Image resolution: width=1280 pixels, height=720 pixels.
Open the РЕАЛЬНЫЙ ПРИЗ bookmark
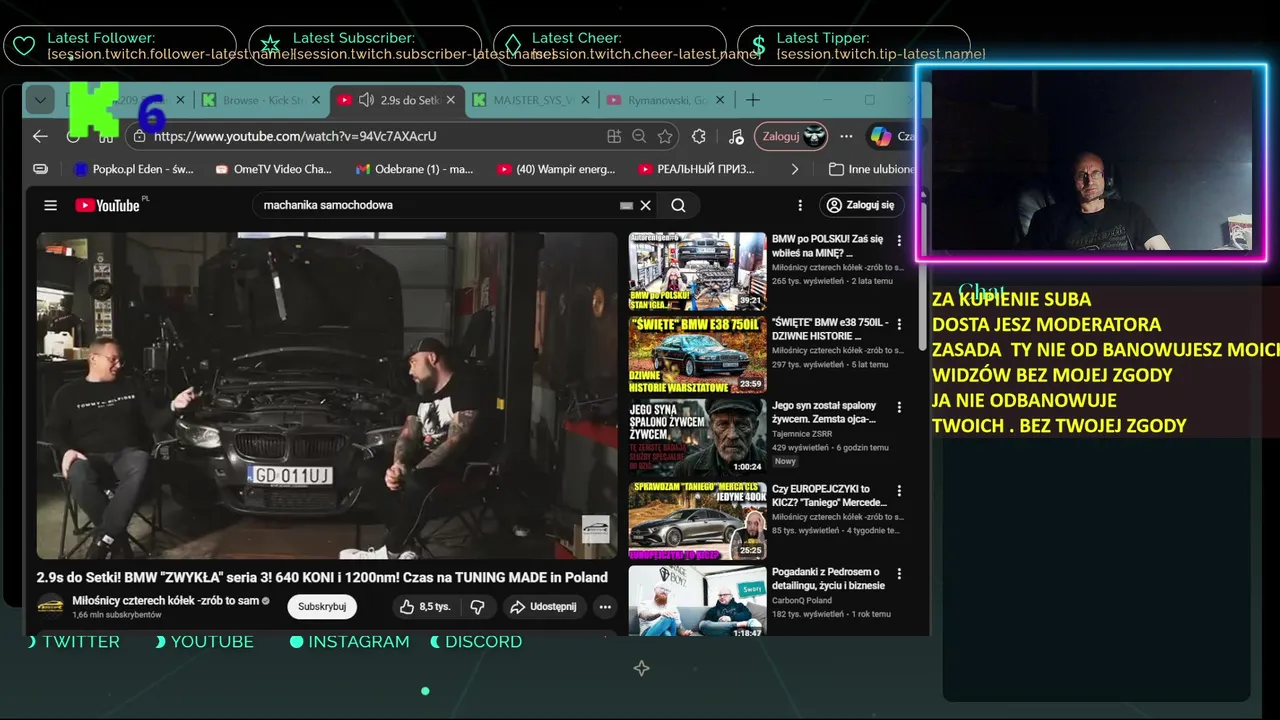click(x=697, y=169)
